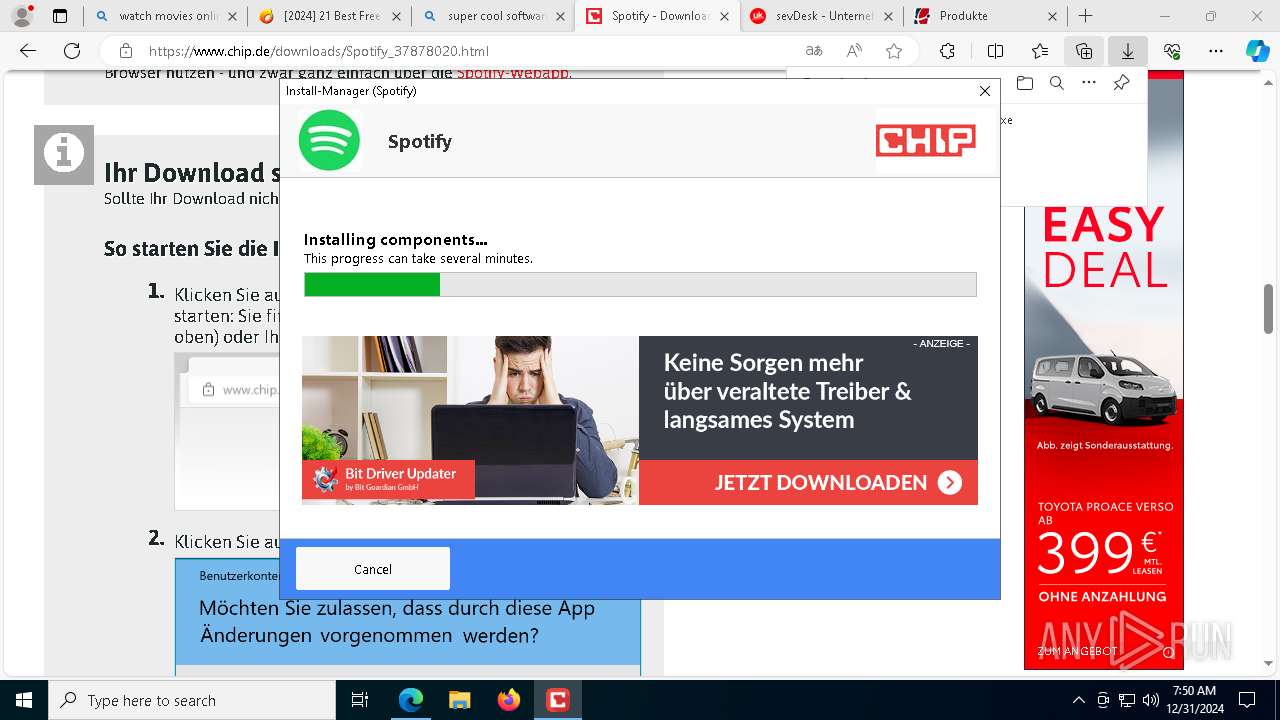Image resolution: width=1280 pixels, height=720 pixels.
Task: Click the Bit Driver Updater logo
Action: pos(388,480)
